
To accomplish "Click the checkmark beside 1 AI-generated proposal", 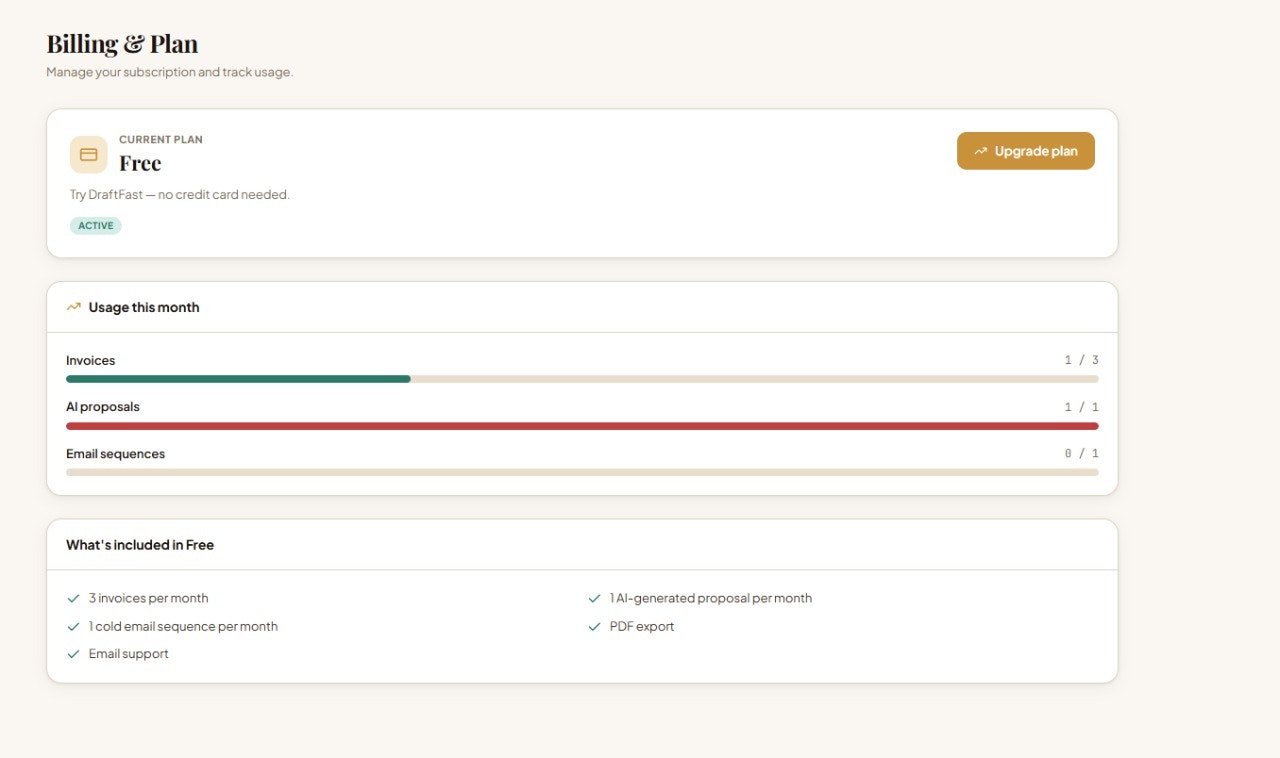I will 594,598.
